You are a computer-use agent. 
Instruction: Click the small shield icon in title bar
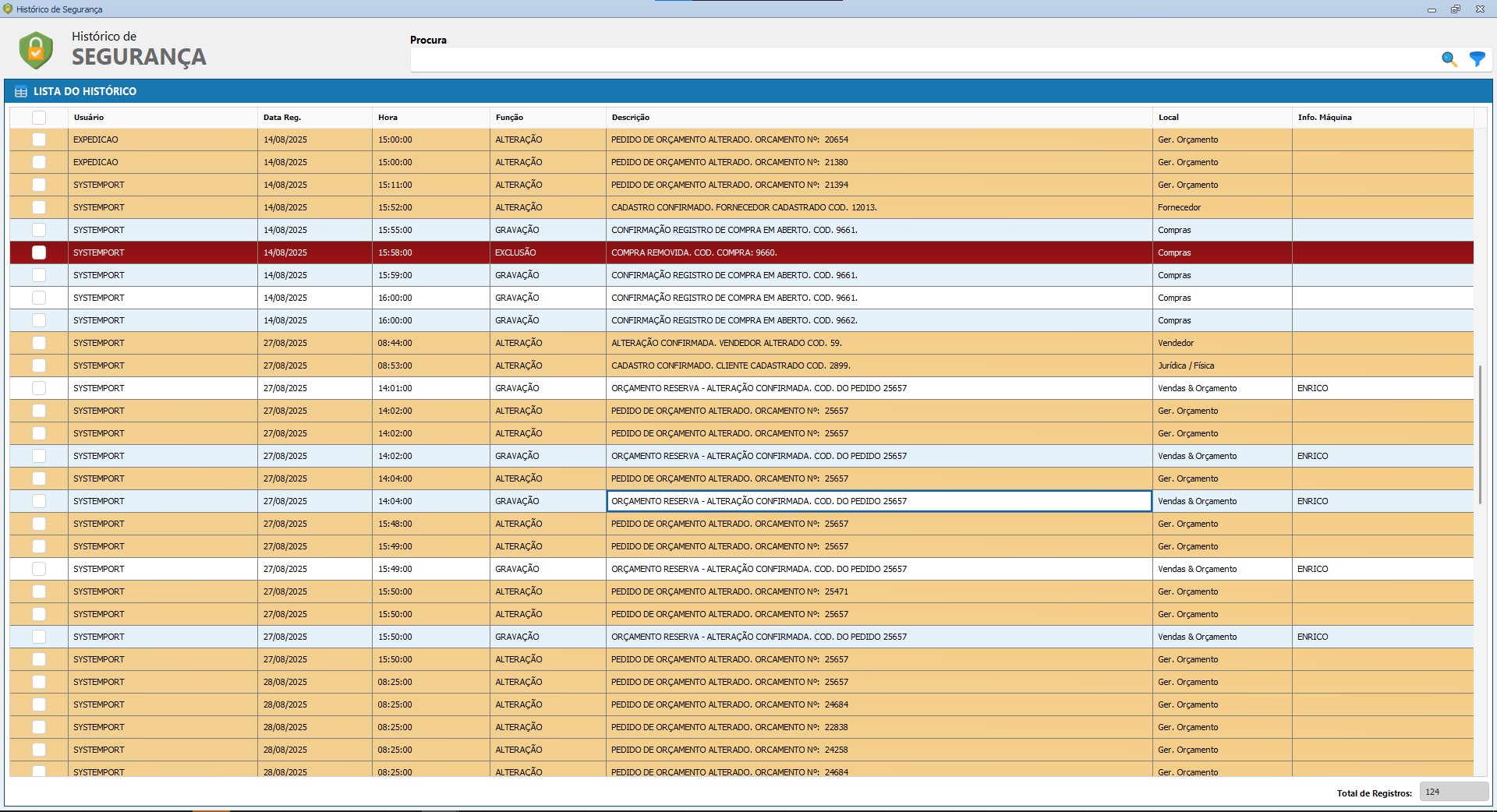click(8, 9)
